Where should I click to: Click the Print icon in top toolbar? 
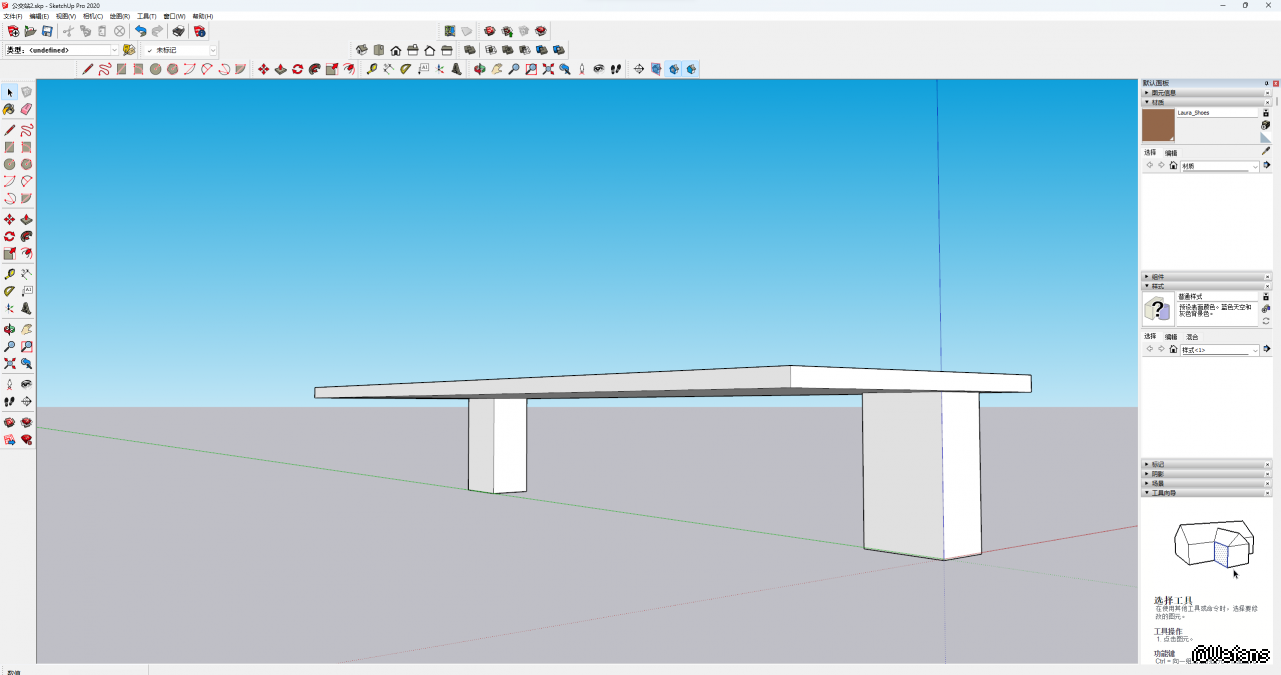[178, 32]
